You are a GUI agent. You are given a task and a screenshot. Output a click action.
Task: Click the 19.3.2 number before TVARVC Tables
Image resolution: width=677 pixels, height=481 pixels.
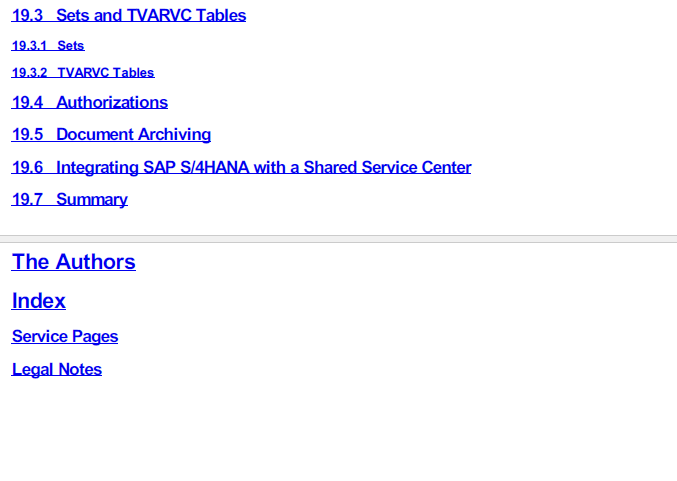tap(29, 73)
